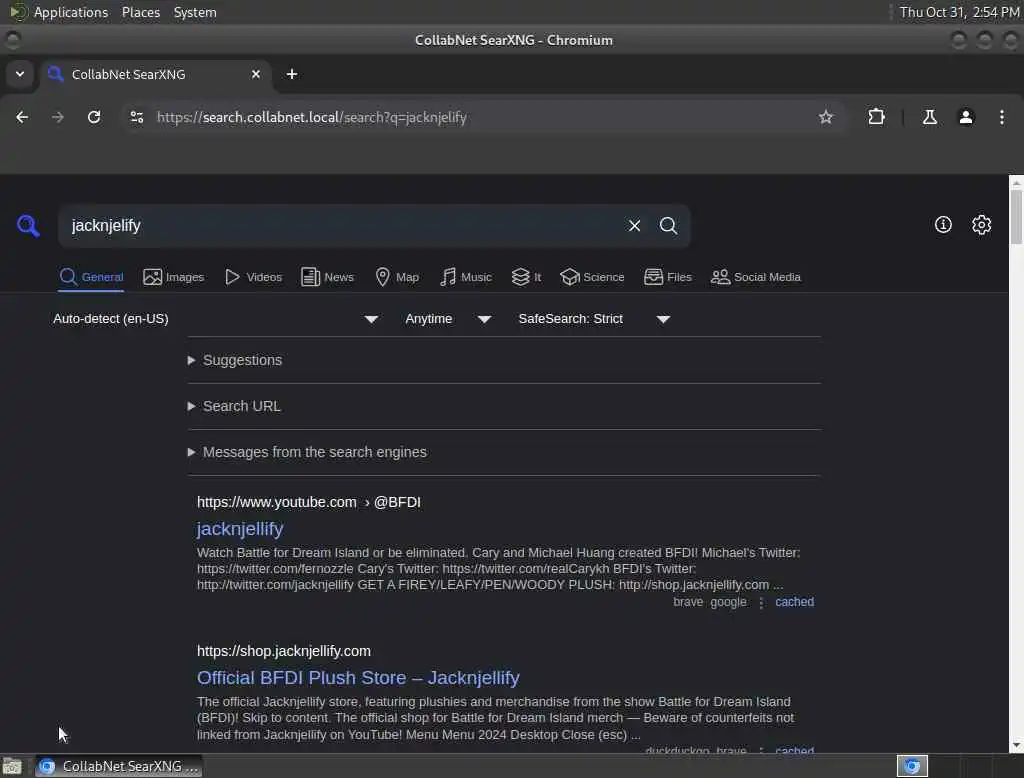Click the browser address bar

click(x=483, y=117)
